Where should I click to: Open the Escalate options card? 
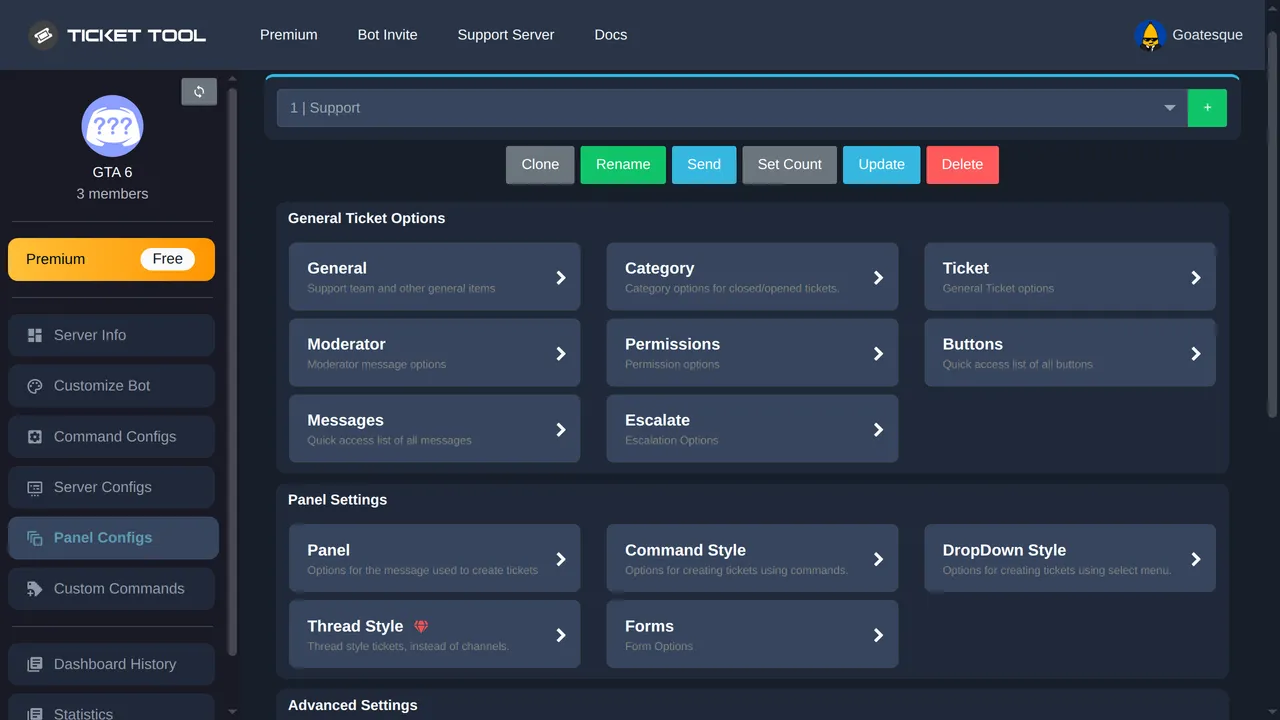pyautogui.click(x=752, y=429)
